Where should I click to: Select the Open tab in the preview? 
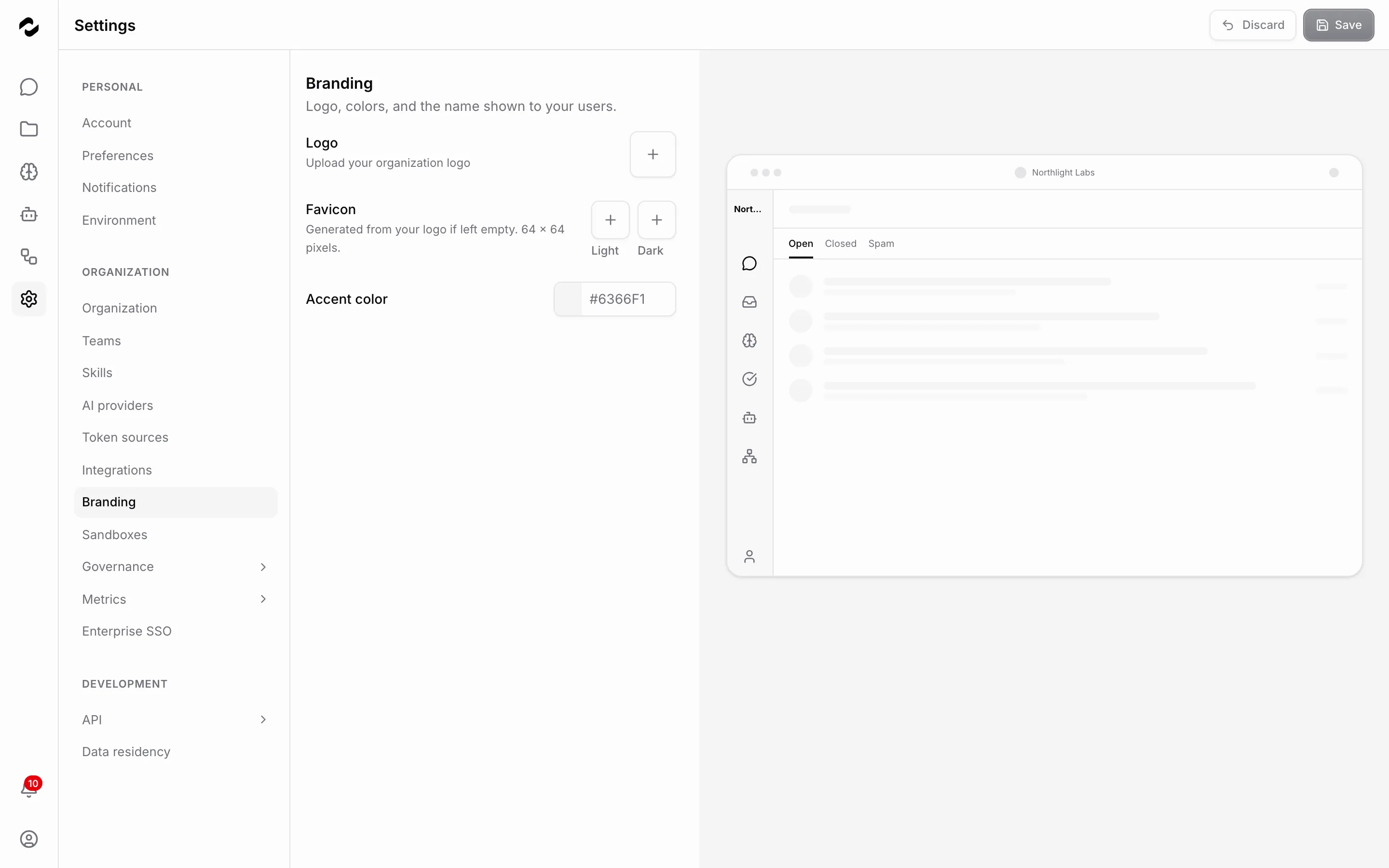801,244
